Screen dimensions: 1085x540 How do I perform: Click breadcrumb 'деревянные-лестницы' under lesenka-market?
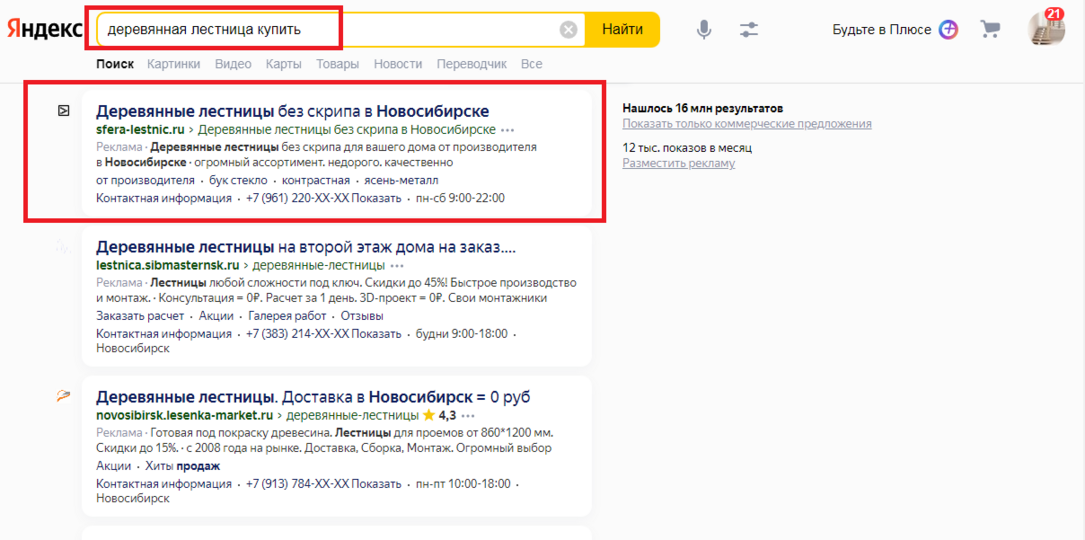[353, 416]
